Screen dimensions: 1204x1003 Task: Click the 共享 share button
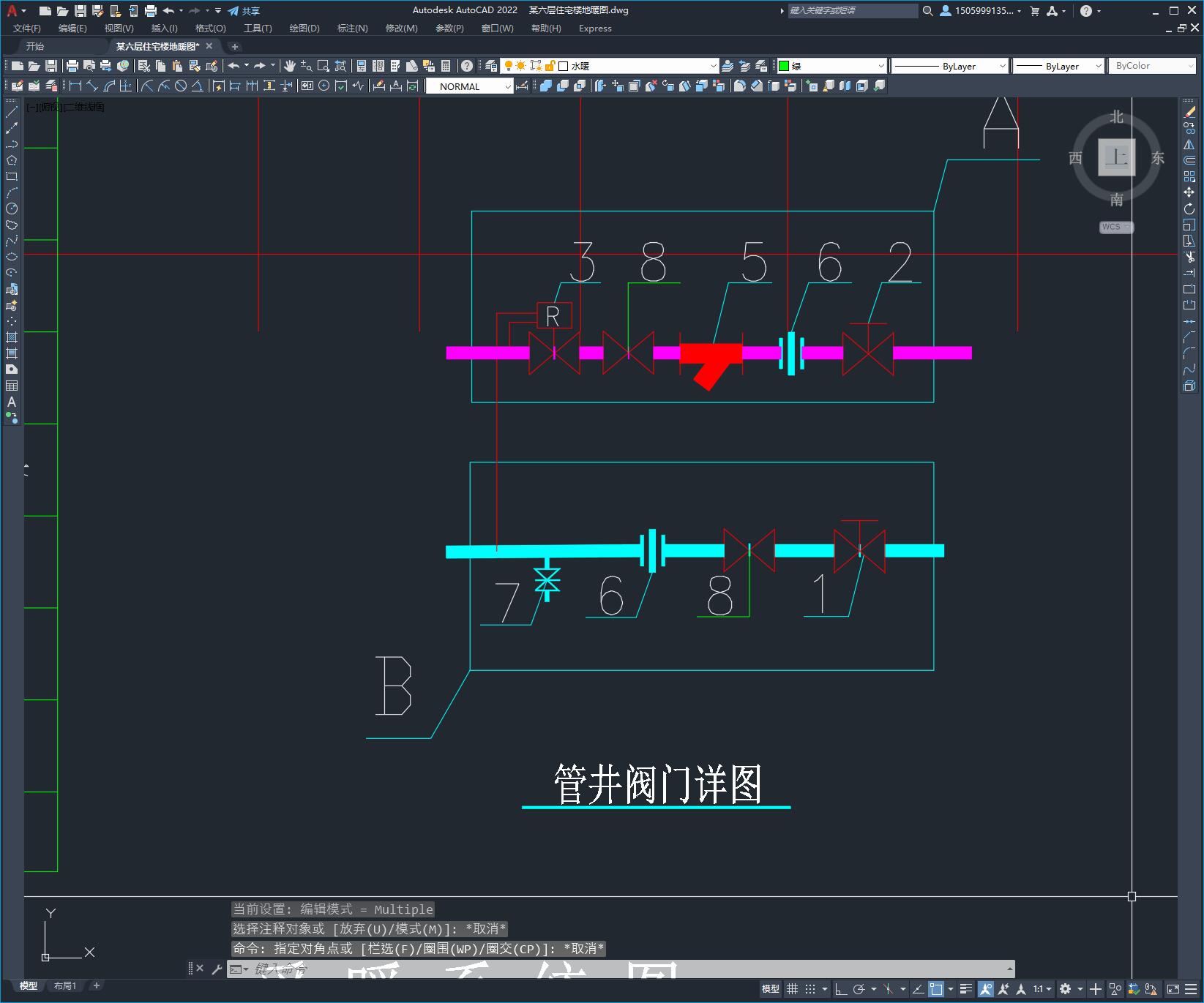(x=244, y=11)
